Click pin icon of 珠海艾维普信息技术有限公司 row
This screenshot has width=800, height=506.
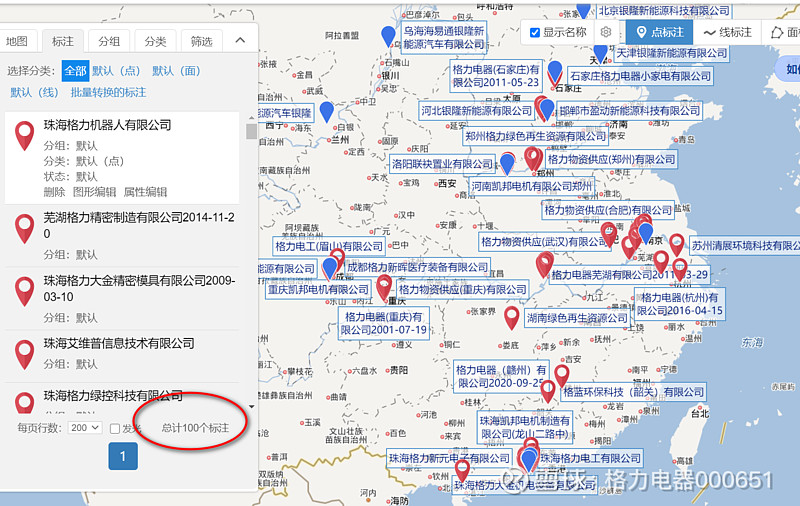click(24, 355)
